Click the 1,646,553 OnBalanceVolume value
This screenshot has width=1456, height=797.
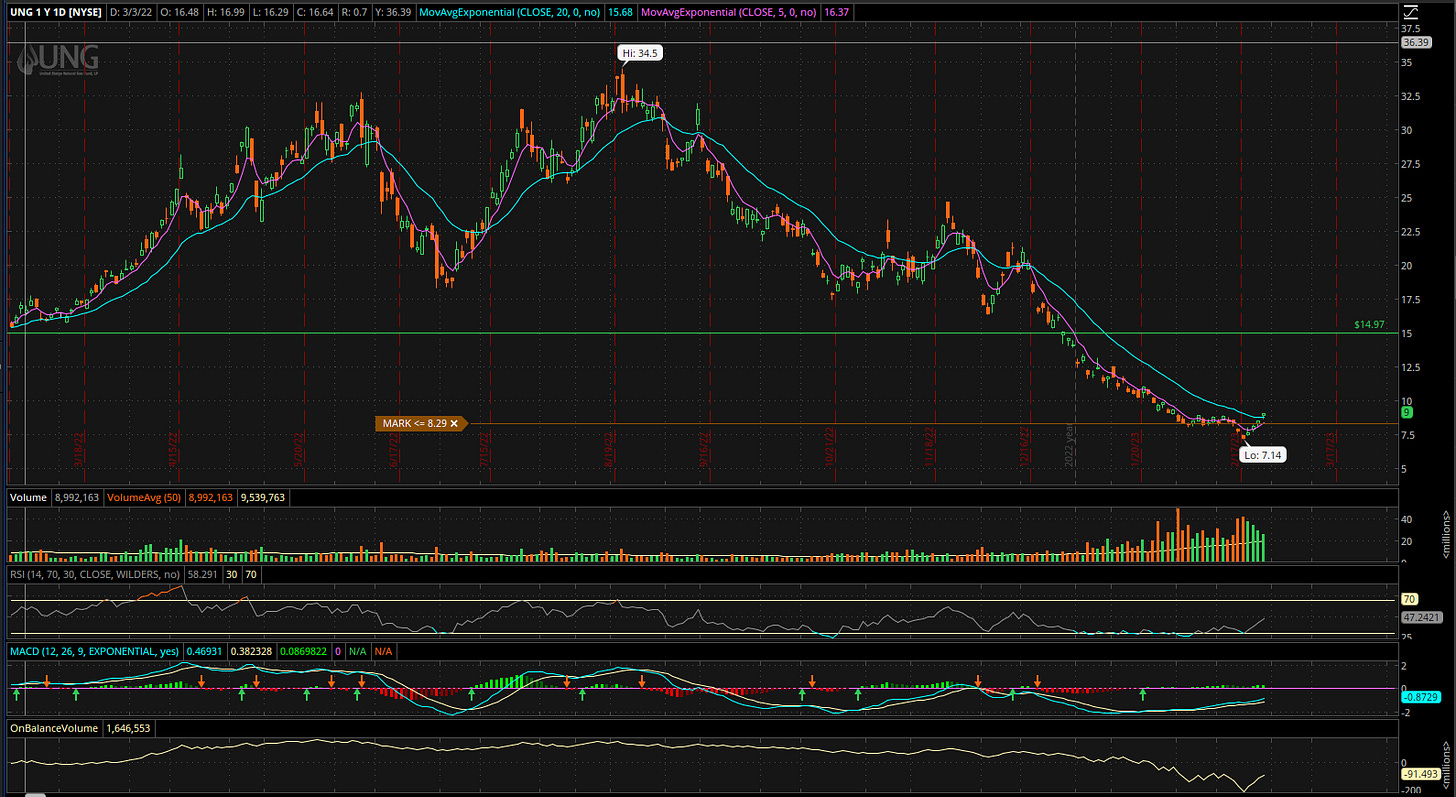126,729
